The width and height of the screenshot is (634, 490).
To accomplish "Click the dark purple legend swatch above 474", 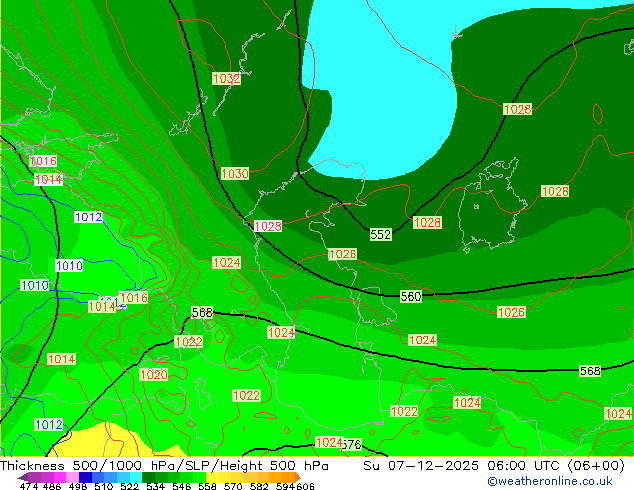I will point(34,477).
